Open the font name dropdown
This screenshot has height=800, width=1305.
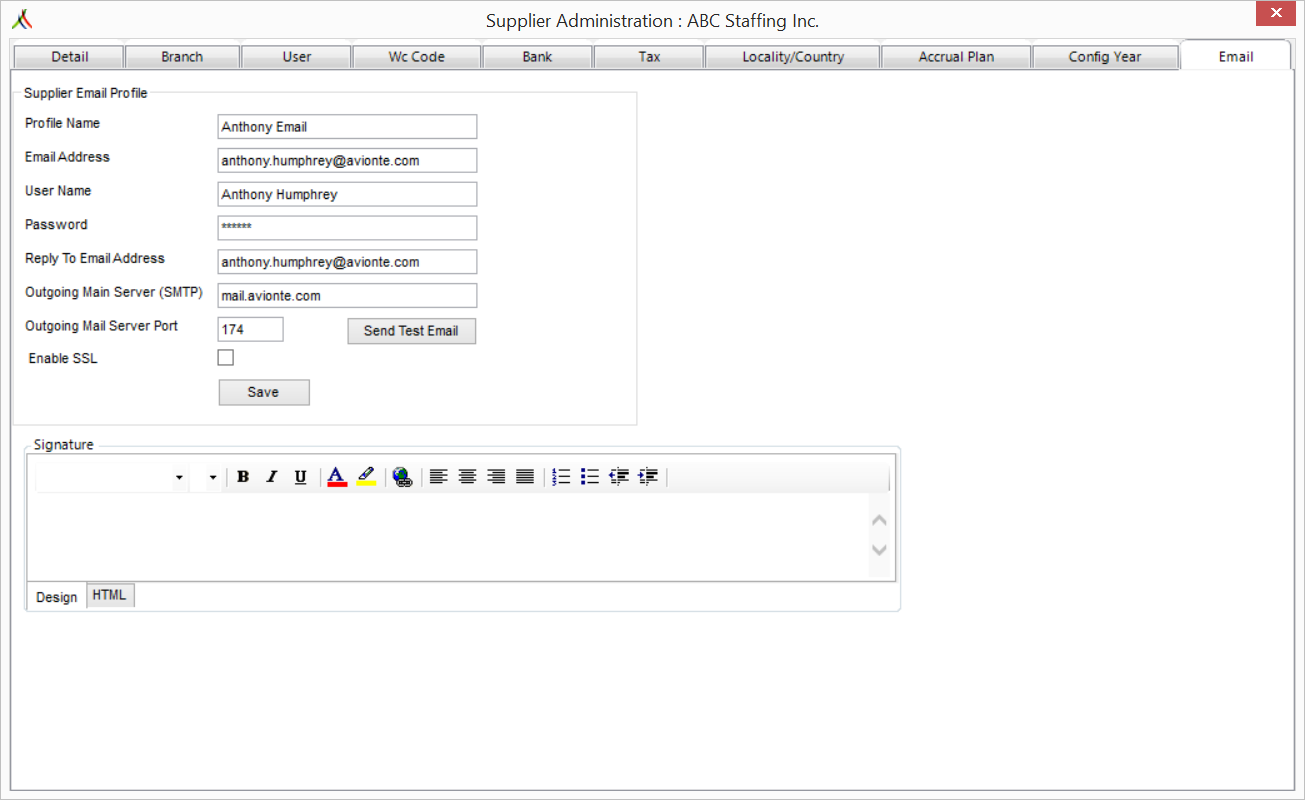[x=179, y=478]
